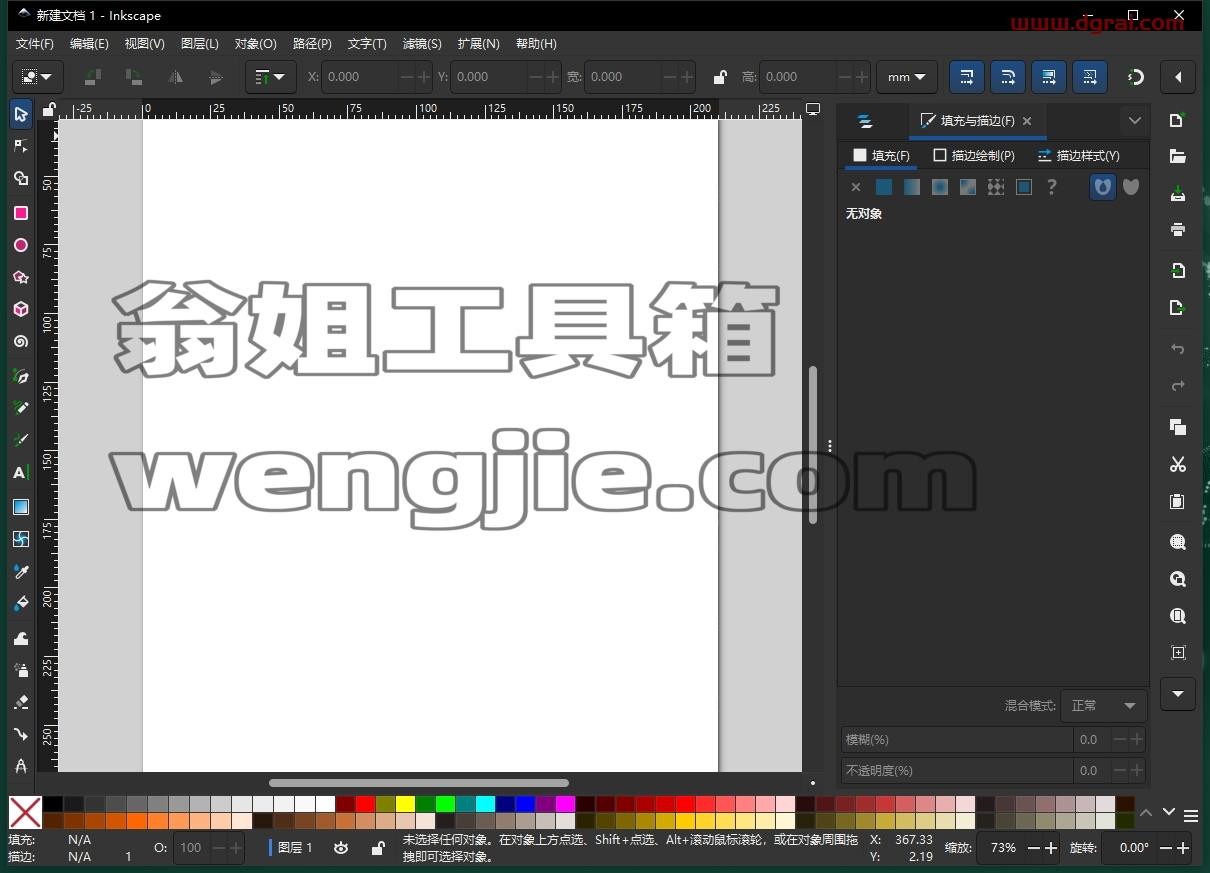Select the Paint Bucket tool
The image size is (1210, 873).
pyautogui.click(x=20, y=604)
